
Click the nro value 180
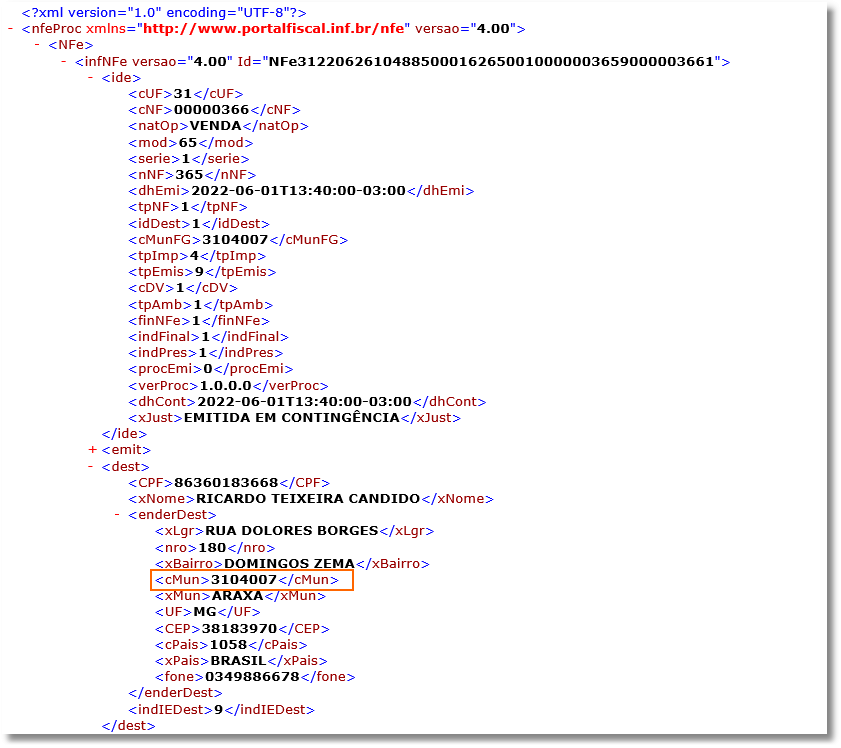pyautogui.click(x=212, y=548)
